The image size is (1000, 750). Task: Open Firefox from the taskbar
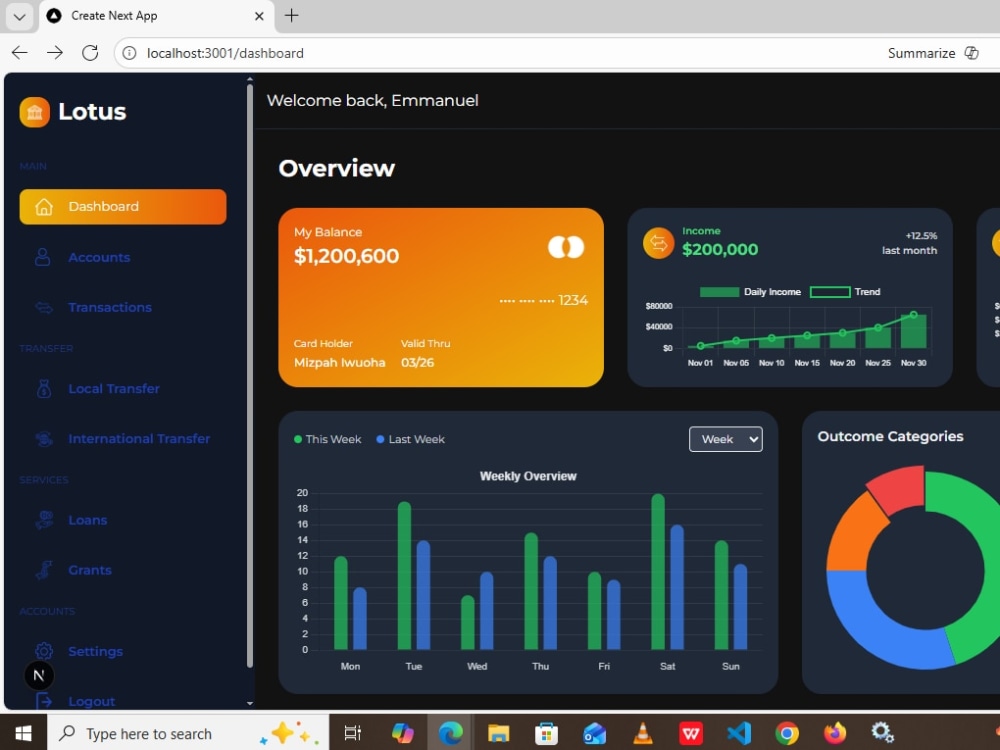pyautogui.click(x=835, y=733)
